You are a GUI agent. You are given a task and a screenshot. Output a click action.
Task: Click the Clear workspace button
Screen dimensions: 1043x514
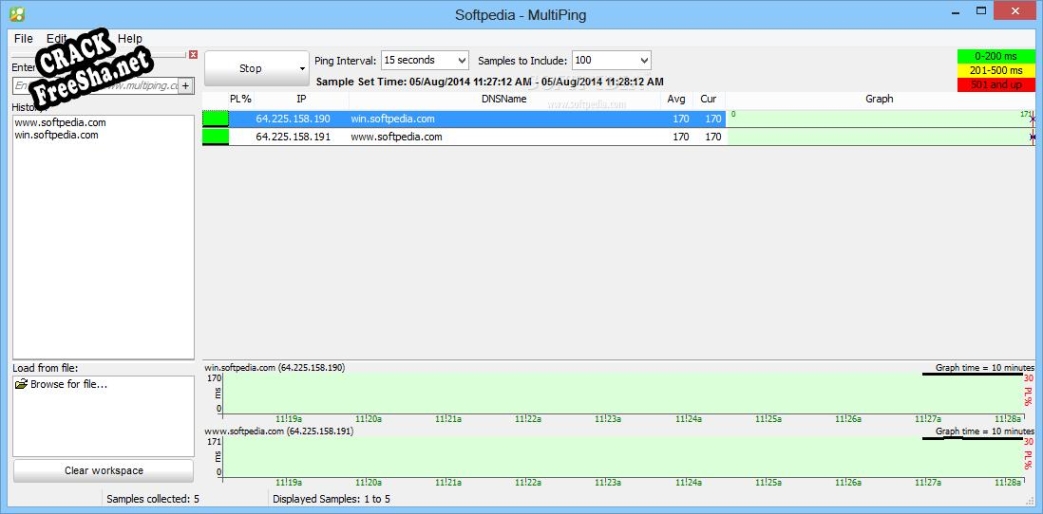[x=103, y=470]
